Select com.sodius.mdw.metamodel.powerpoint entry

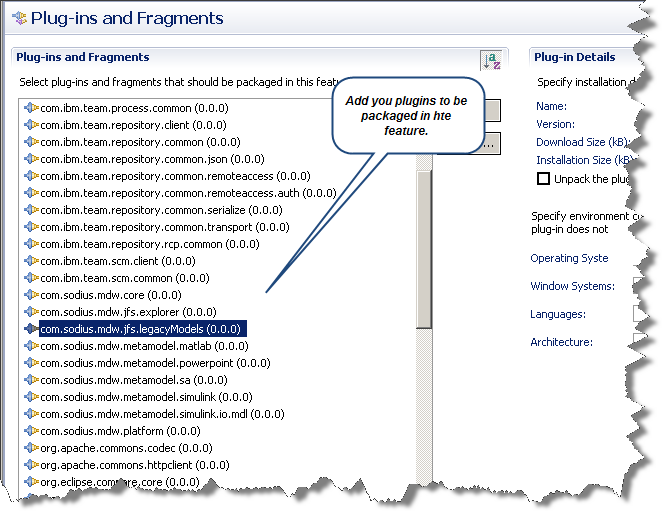click(x=155, y=363)
